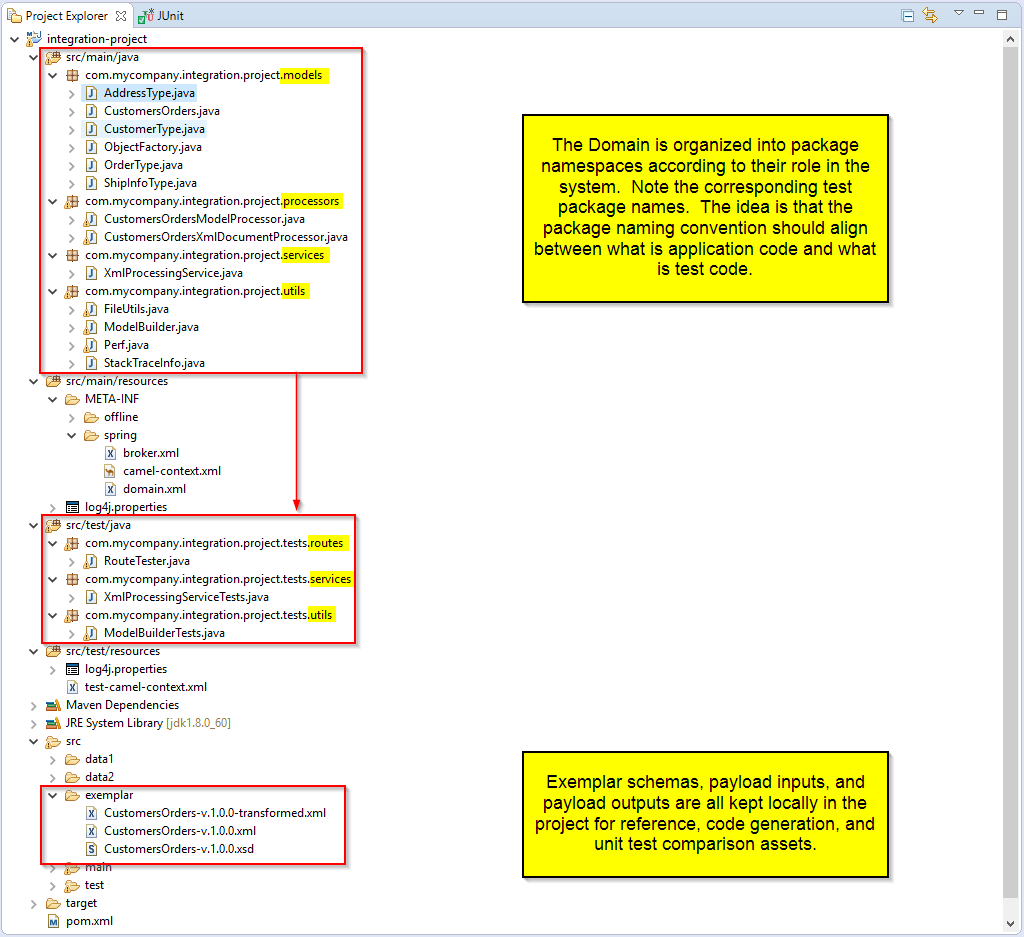The height and width of the screenshot is (937, 1024).
Task: Open test-camel-context.xml file
Action: pos(145,687)
